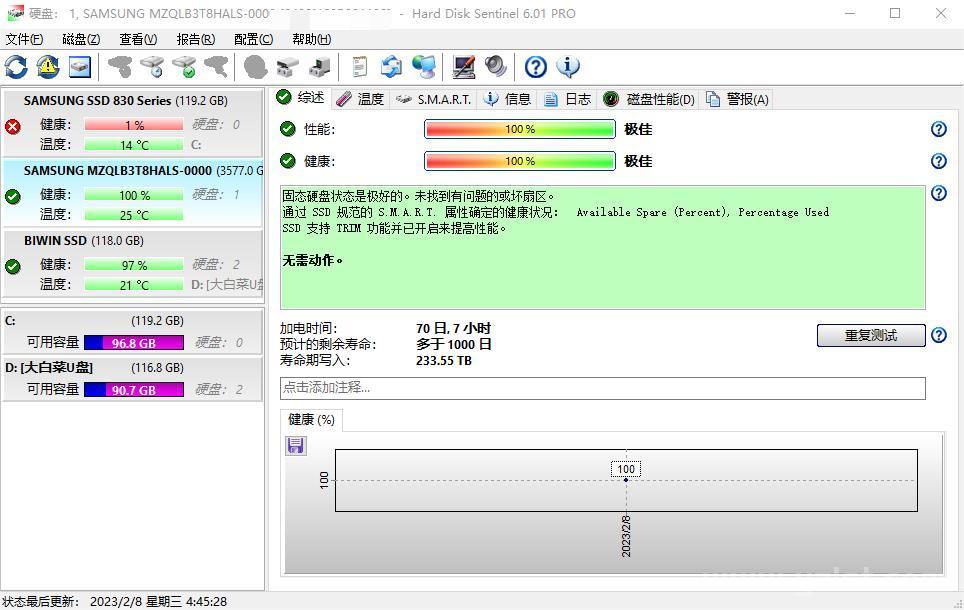964x610 pixels.
Task: Click the 点击添加注释 comment field
Action: pyautogui.click(x=602, y=388)
